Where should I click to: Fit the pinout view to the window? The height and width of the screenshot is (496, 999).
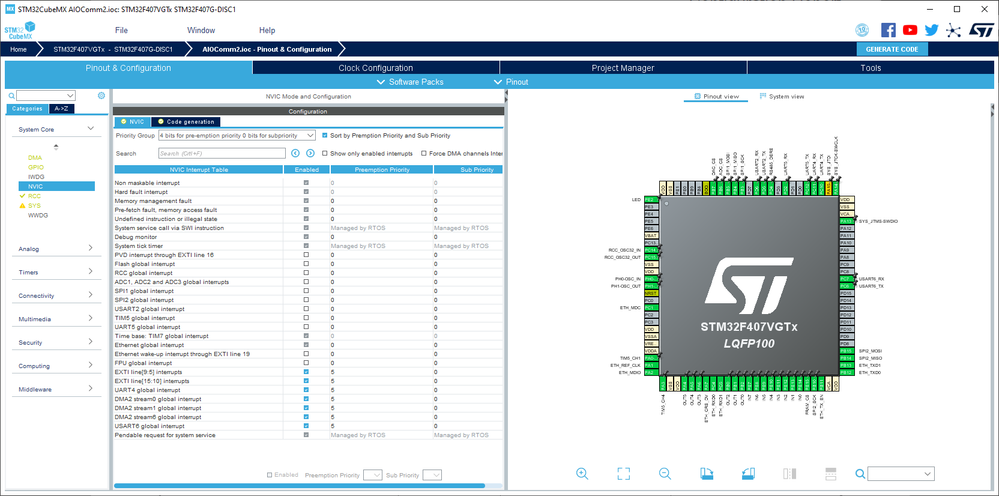[623, 473]
